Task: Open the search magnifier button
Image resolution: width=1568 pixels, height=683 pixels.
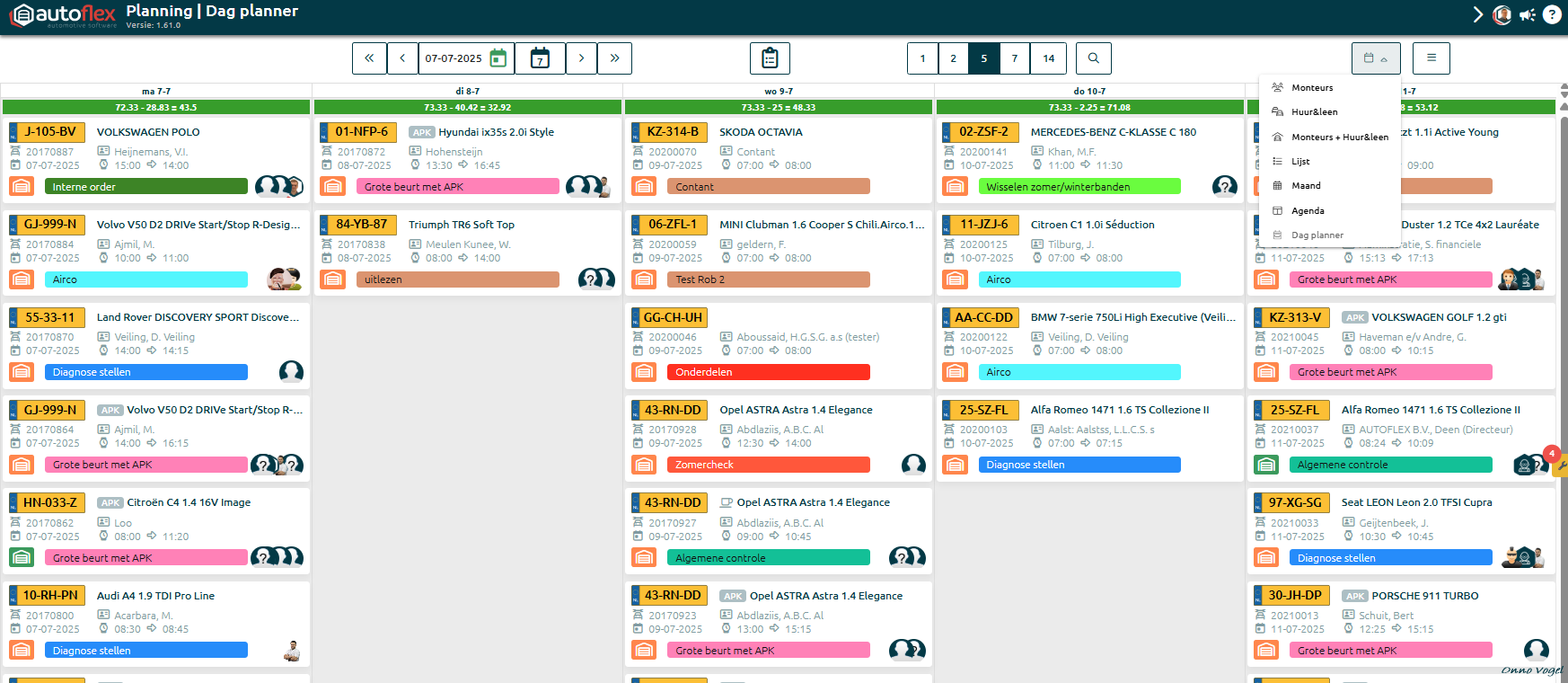Action: 1093,58
